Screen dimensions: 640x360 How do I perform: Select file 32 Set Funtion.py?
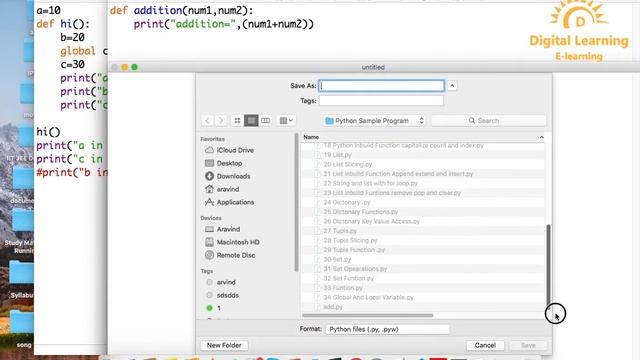pyautogui.click(x=422, y=278)
